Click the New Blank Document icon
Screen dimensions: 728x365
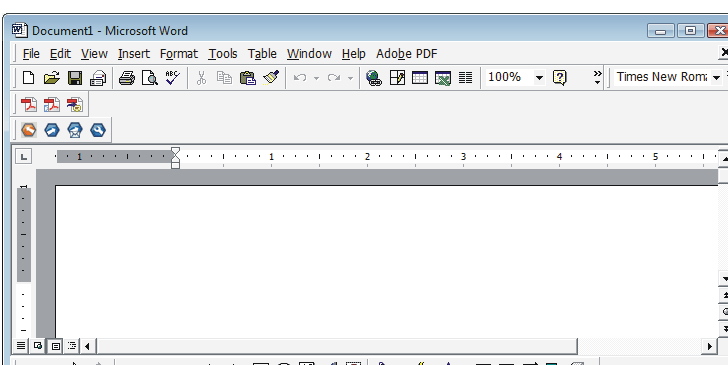point(29,78)
